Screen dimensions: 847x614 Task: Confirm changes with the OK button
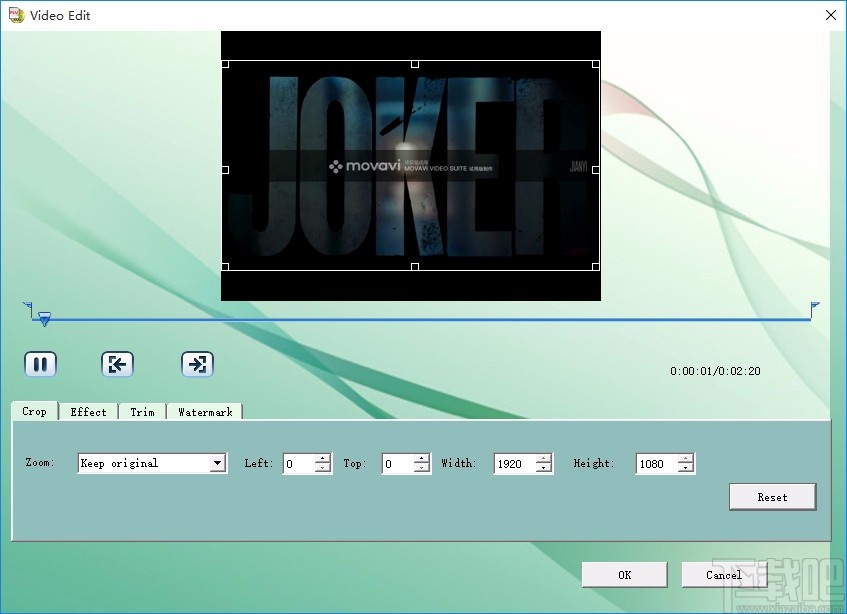tap(624, 575)
